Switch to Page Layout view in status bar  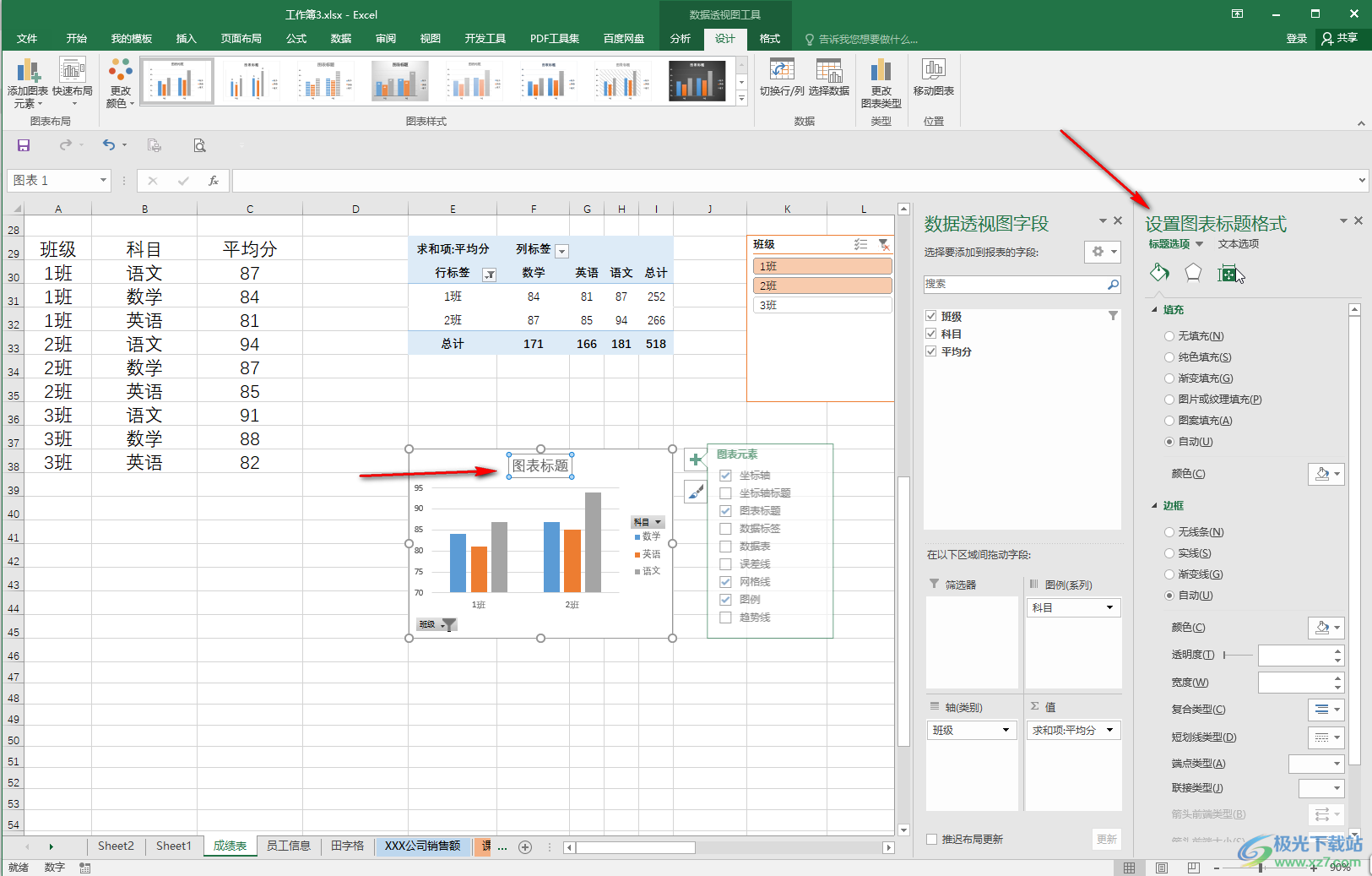pyautogui.click(x=1162, y=868)
